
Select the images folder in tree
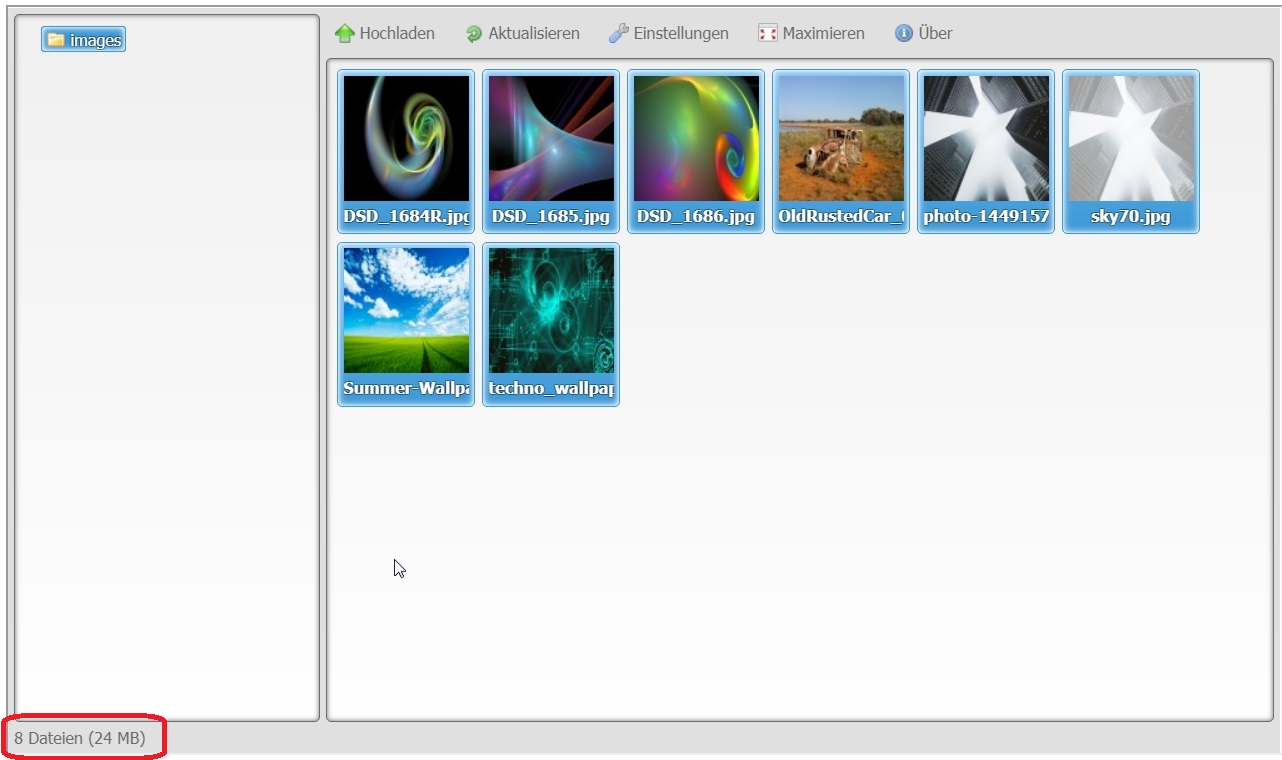(84, 40)
